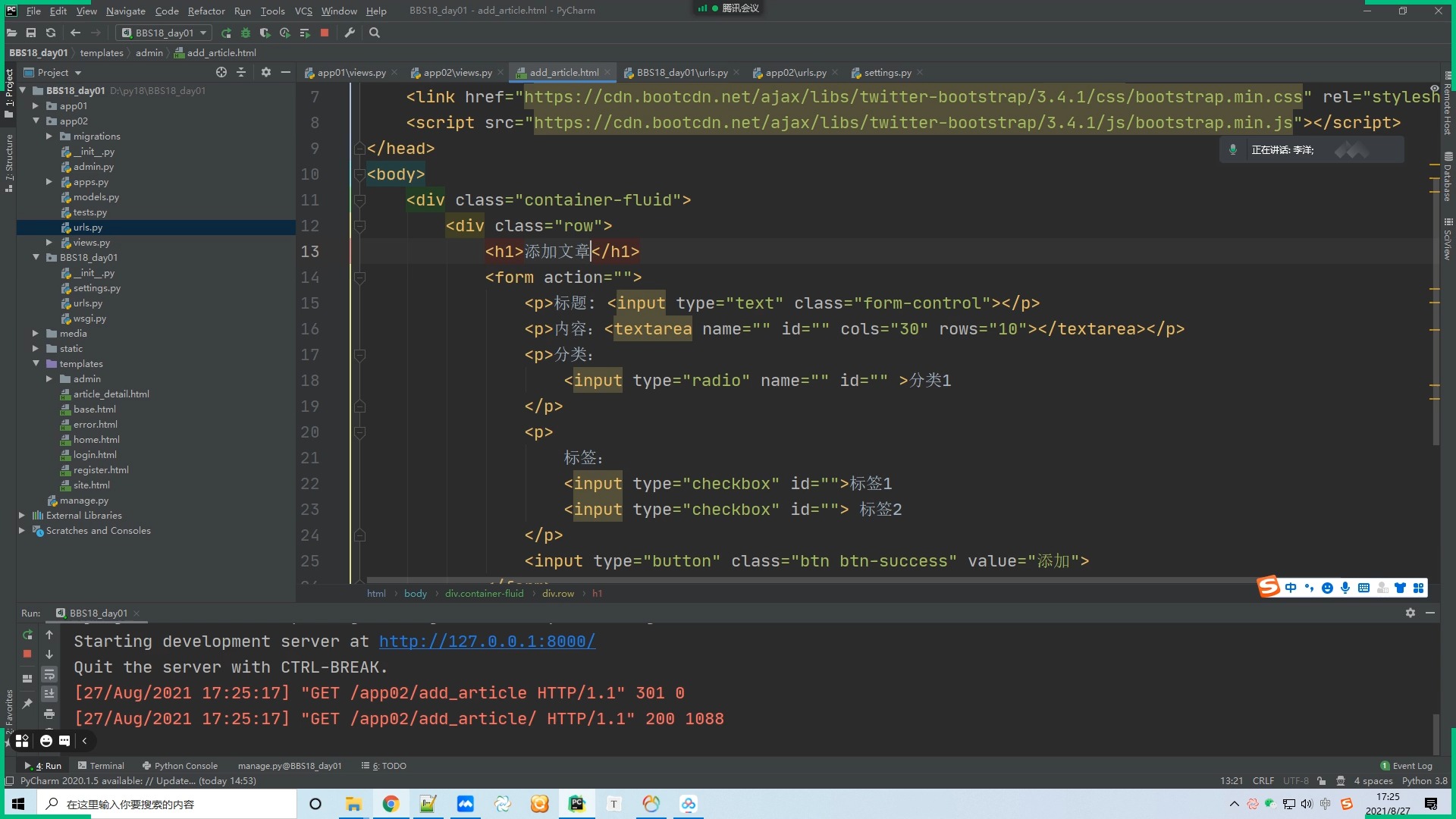Open the Windows Start menu
1456x819 pixels.
tap(18, 804)
